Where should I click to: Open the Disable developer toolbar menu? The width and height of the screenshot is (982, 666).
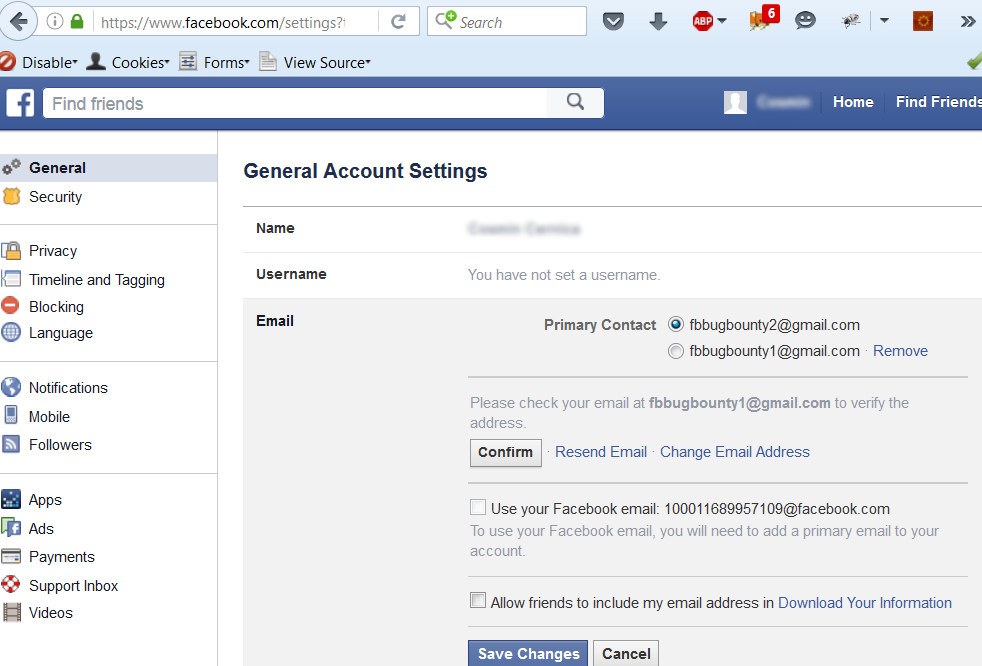pyautogui.click(x=39, y=62)
